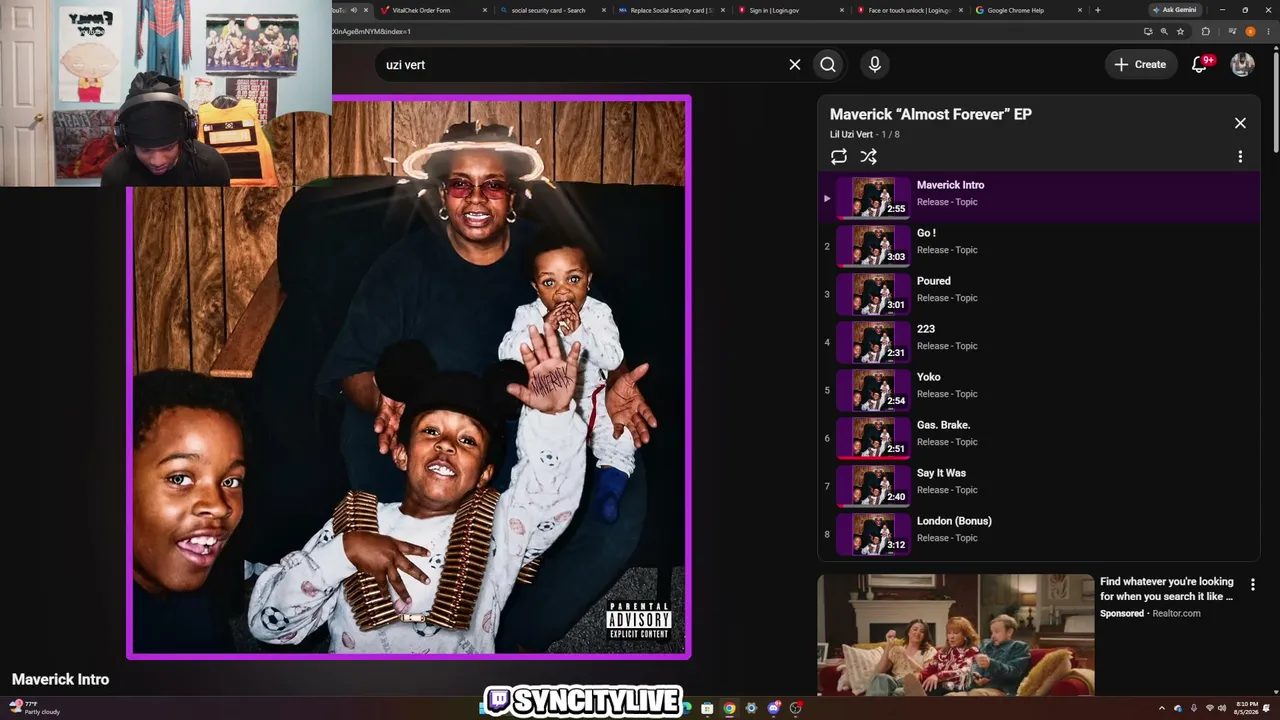Viewport: 1280px width, 720px height.
Task: Open the Chrome zoom indicator icon
Action: tap(1164, 31)
